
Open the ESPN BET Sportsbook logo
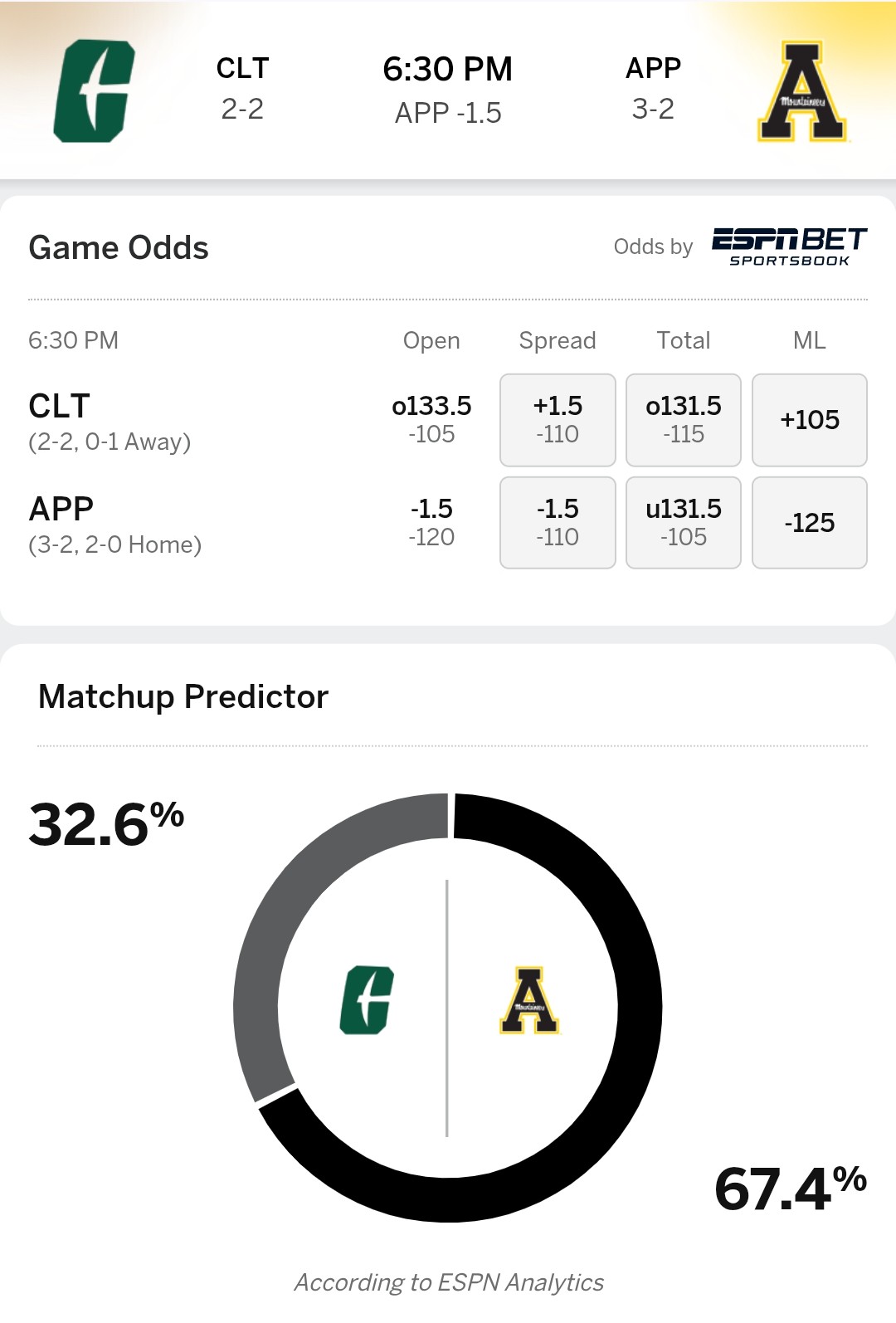[x=789, y=247]
